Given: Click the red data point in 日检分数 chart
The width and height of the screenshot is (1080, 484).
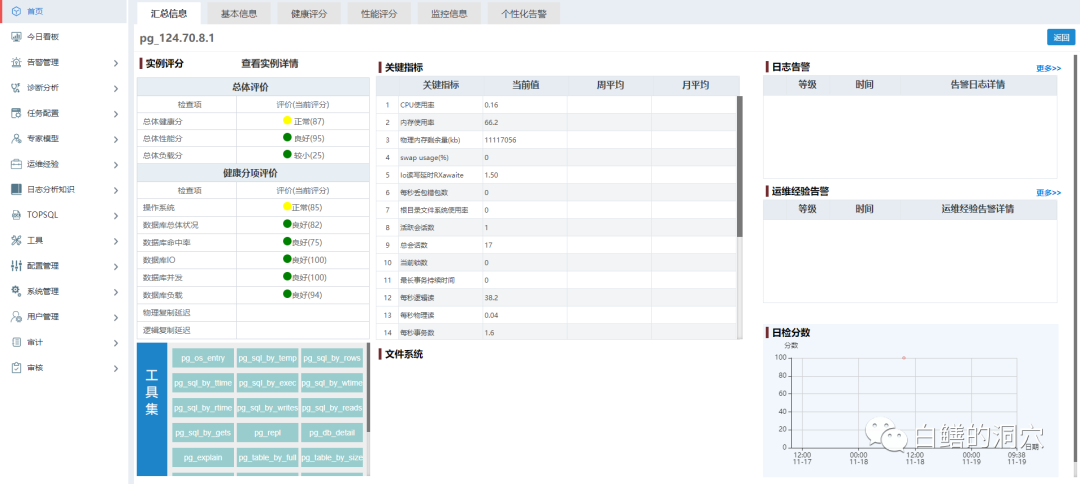Looking at the screenshot, I should [903, 357].
